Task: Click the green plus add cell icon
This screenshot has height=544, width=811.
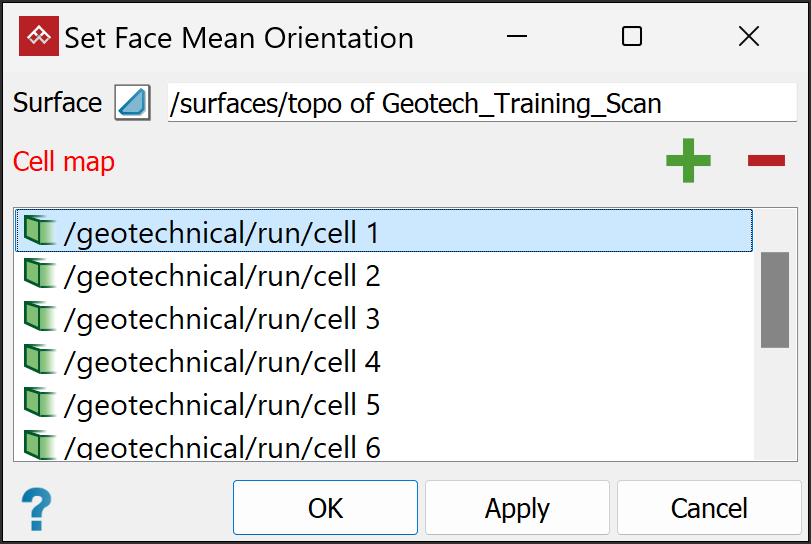Action: 688,161
